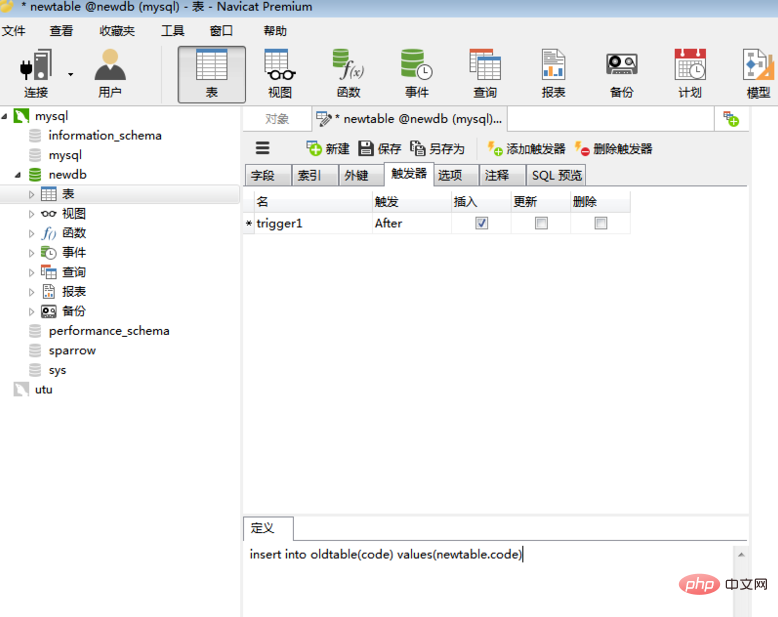Image resolution: width=778 pixels, height=617 pixels.
Task: Select the Table (表) toolbar icon
Action: point(212,74)
